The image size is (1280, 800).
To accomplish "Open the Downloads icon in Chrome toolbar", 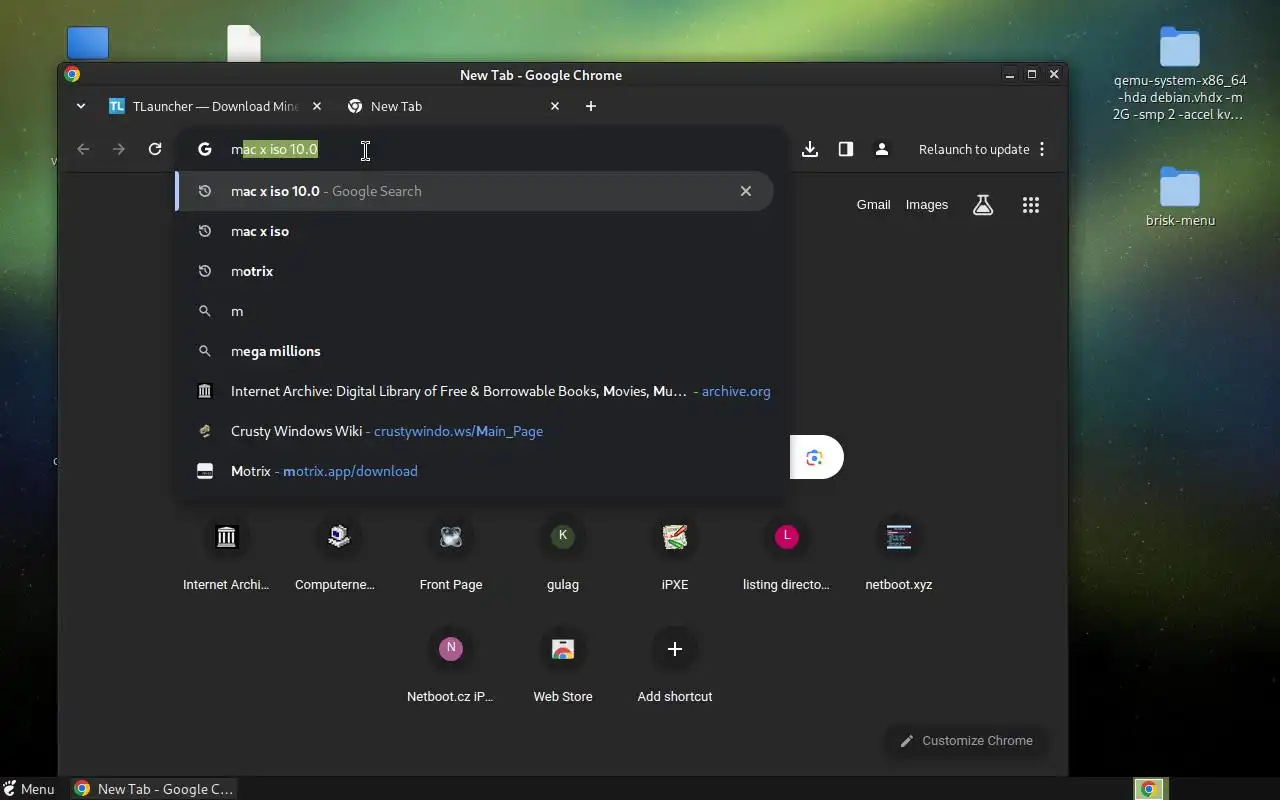I will (x=810, y=149).
